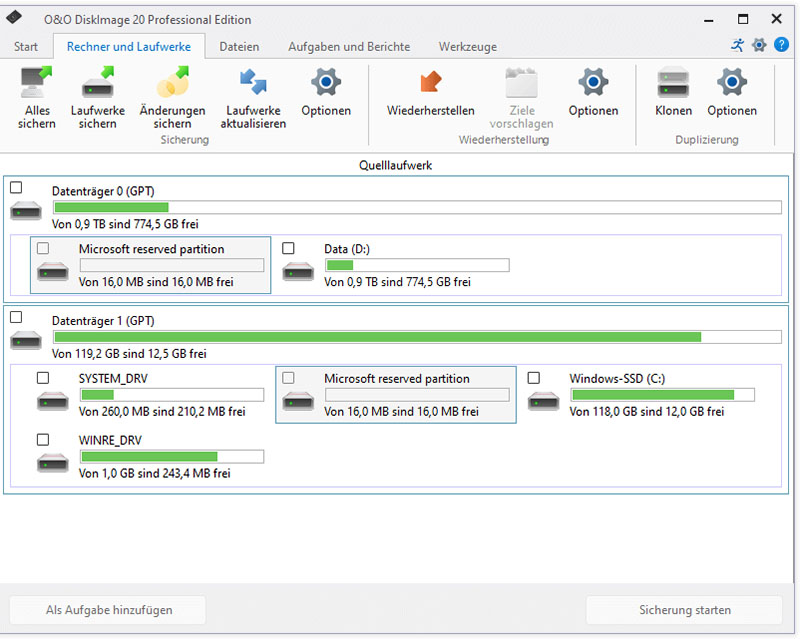Click the Datenträger 0 disk icon

click(26, 210)
